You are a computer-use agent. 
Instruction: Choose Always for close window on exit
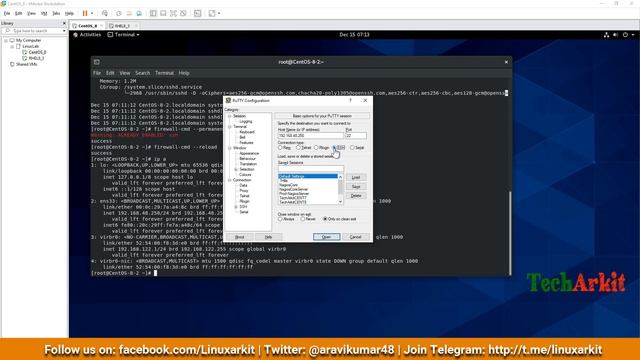[x=280, y=219]
